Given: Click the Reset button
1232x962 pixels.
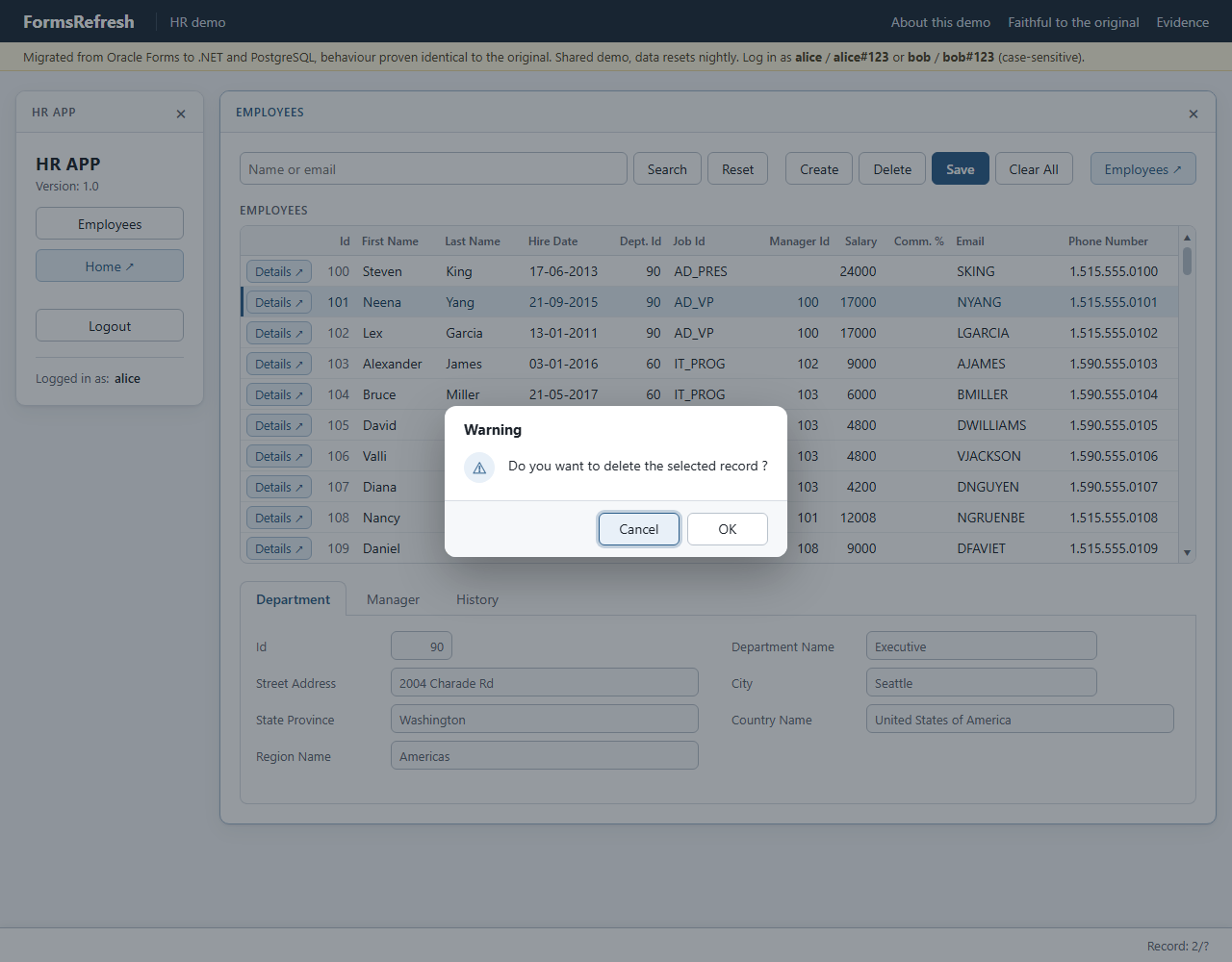Looking at the screenshot, I should pos(738,169).
